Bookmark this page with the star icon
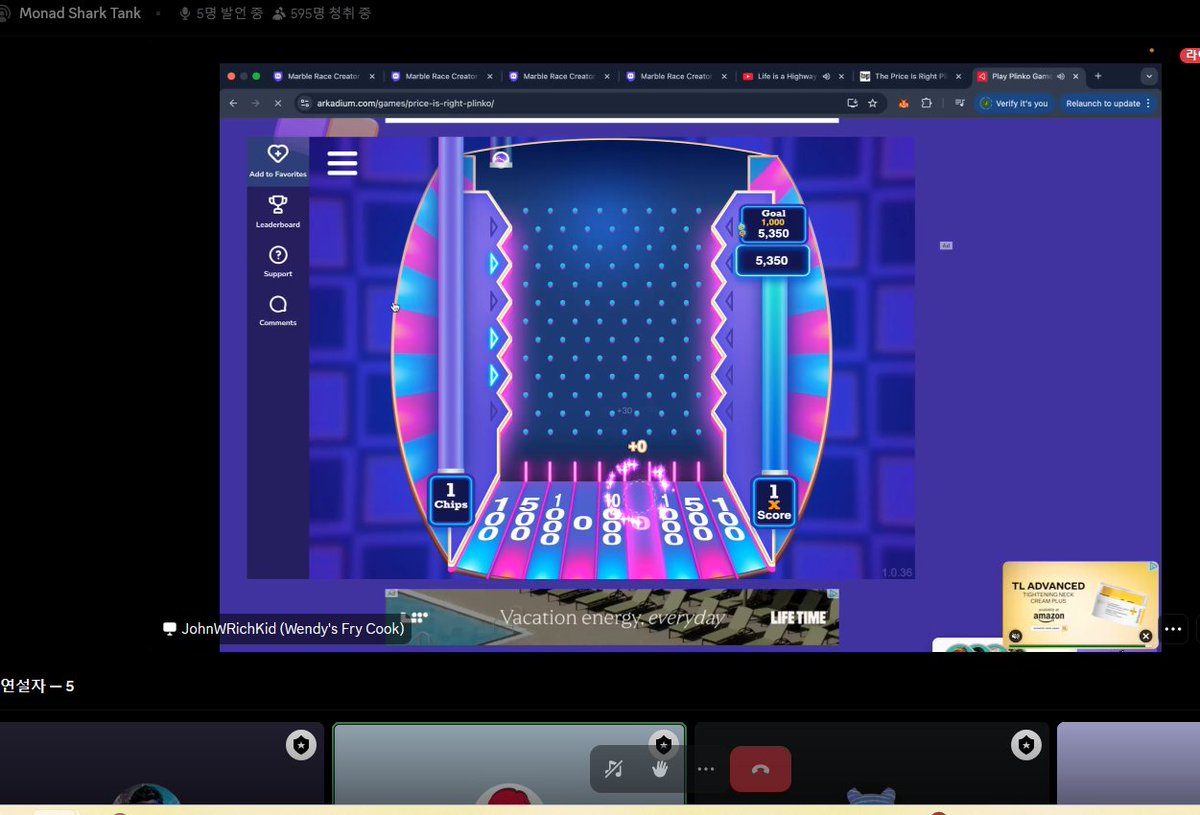Screen dimensions: 1200x815 point(872,103)
